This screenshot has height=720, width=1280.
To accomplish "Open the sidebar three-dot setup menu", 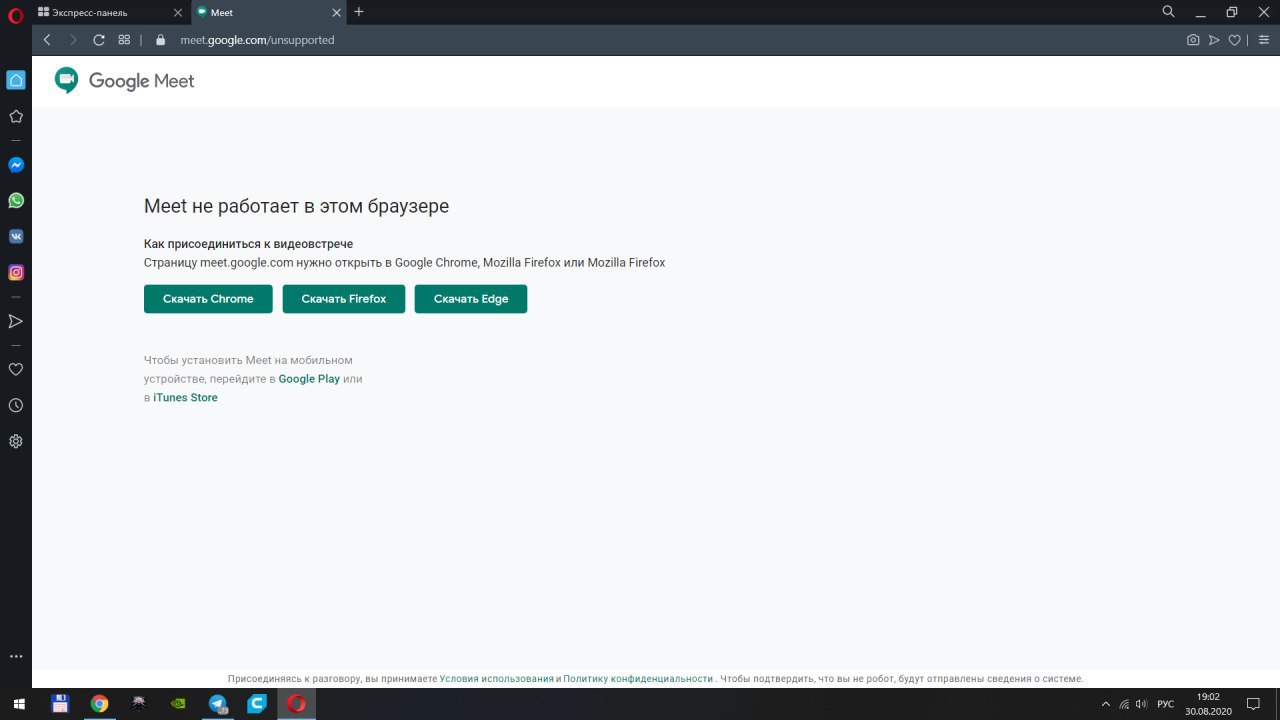I will coord(16,657).
